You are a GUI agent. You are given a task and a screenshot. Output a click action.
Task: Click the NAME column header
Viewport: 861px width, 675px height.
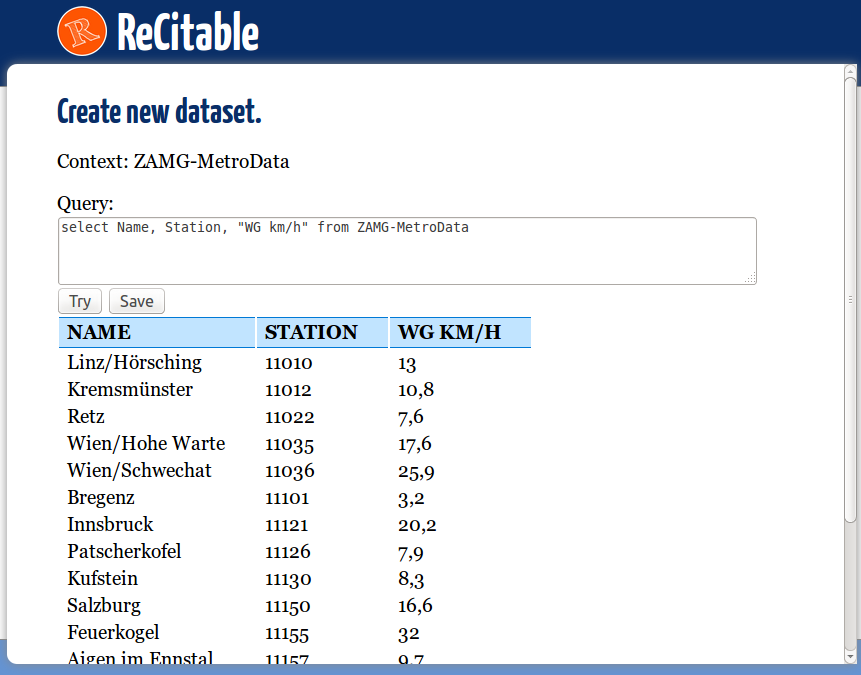coord(157,332)
